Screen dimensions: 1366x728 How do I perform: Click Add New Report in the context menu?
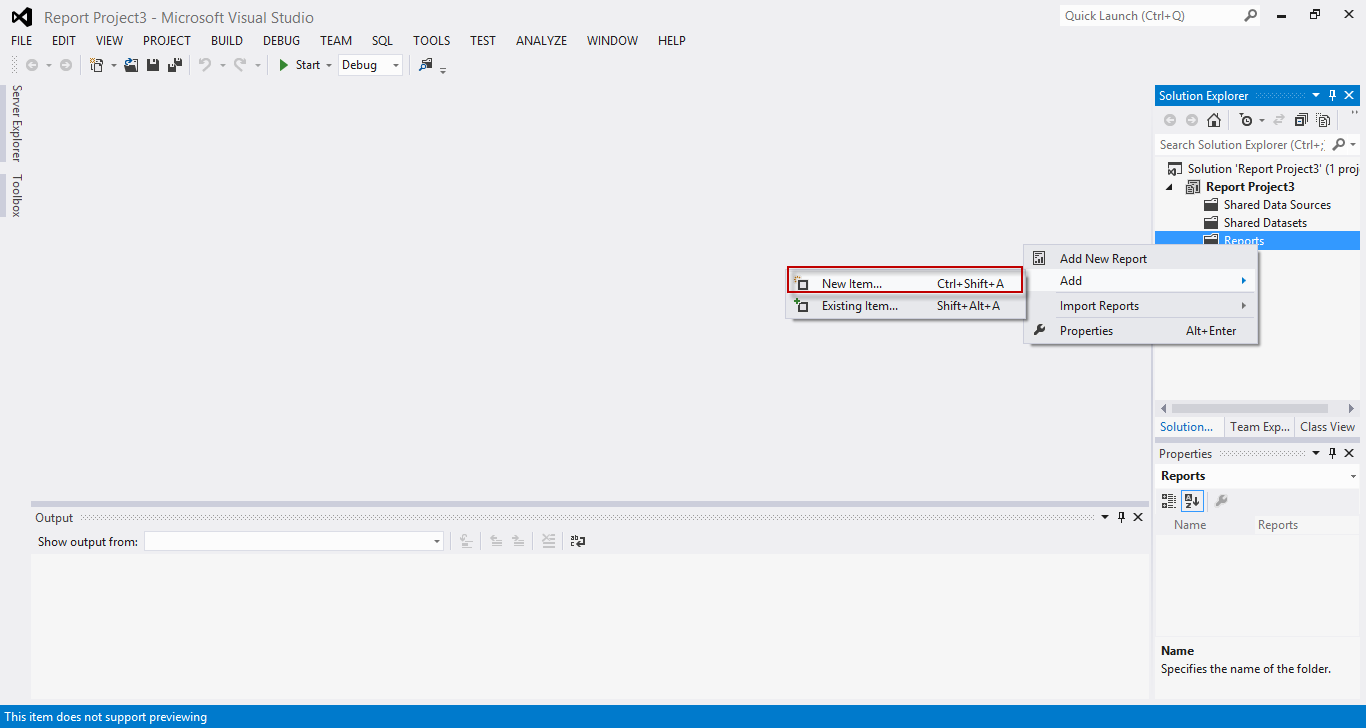pos(1103,258)
